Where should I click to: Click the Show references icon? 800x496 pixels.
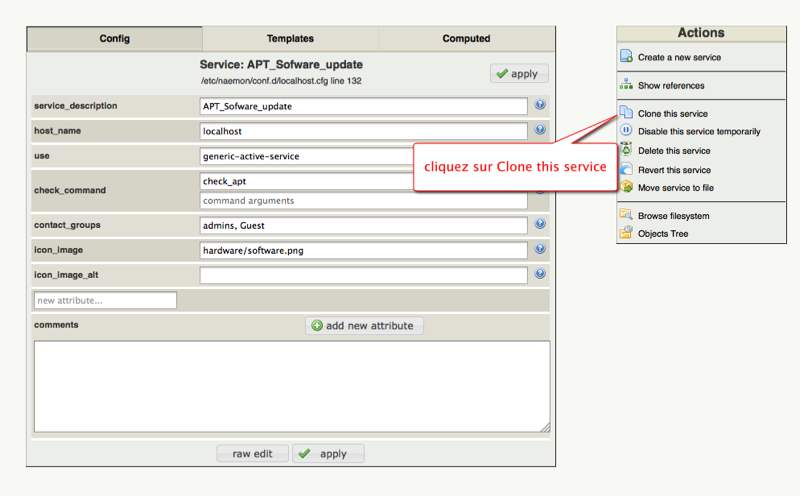(x=626, y=85)
